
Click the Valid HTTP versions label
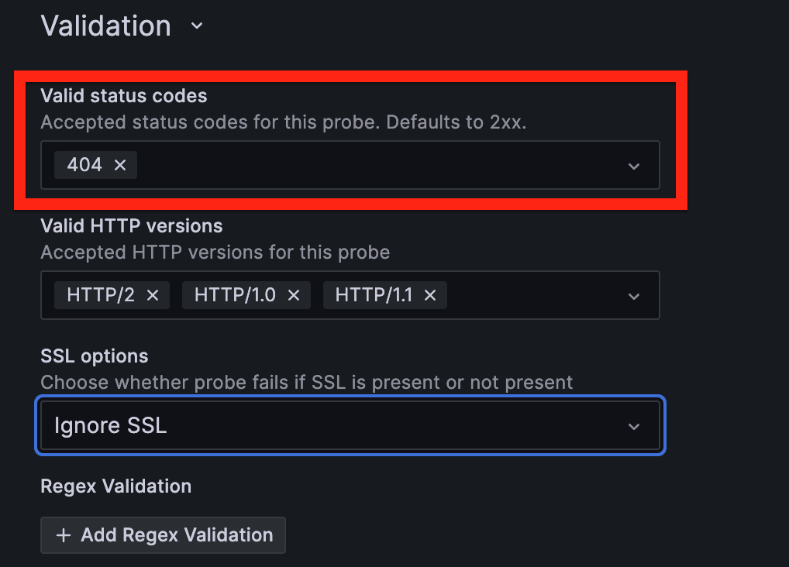tap(131, 226)
